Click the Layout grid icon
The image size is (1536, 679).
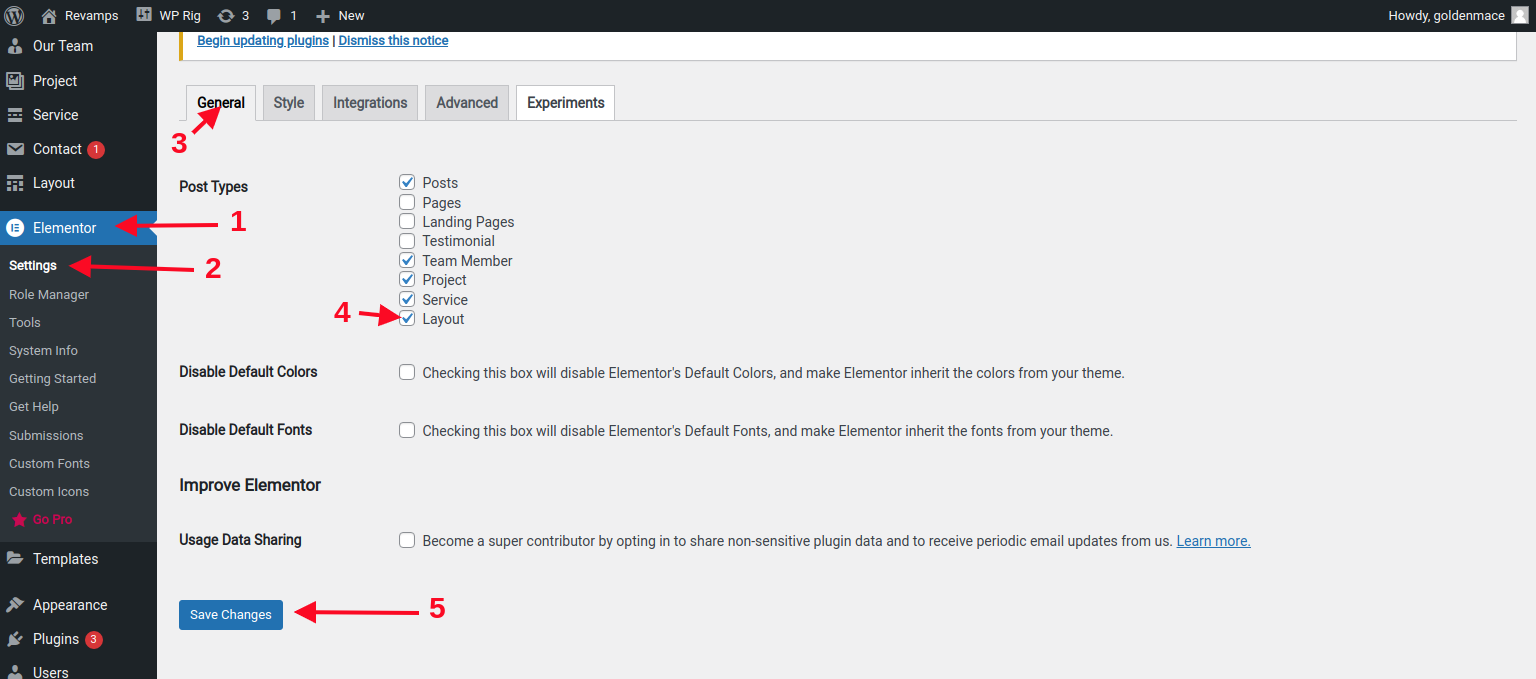click(15, 183)
